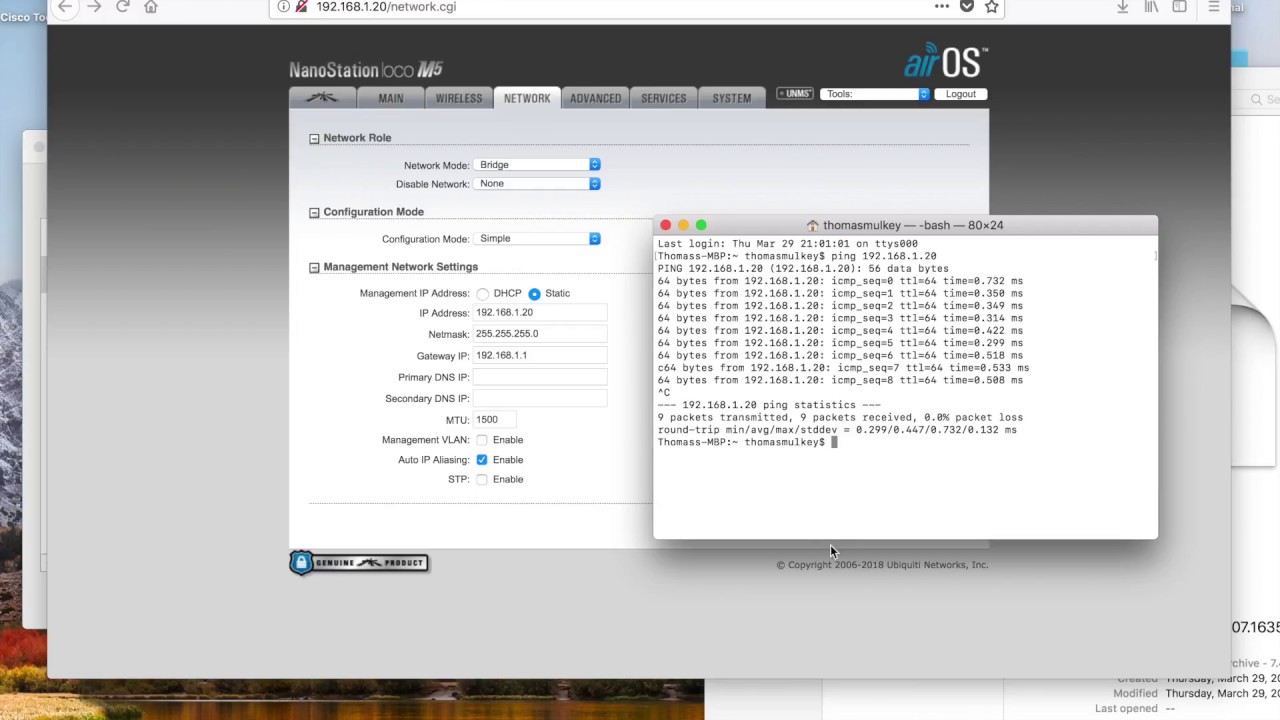
Task: Collapse the Configuration Mode section
Action: click(x=314, y=212)
